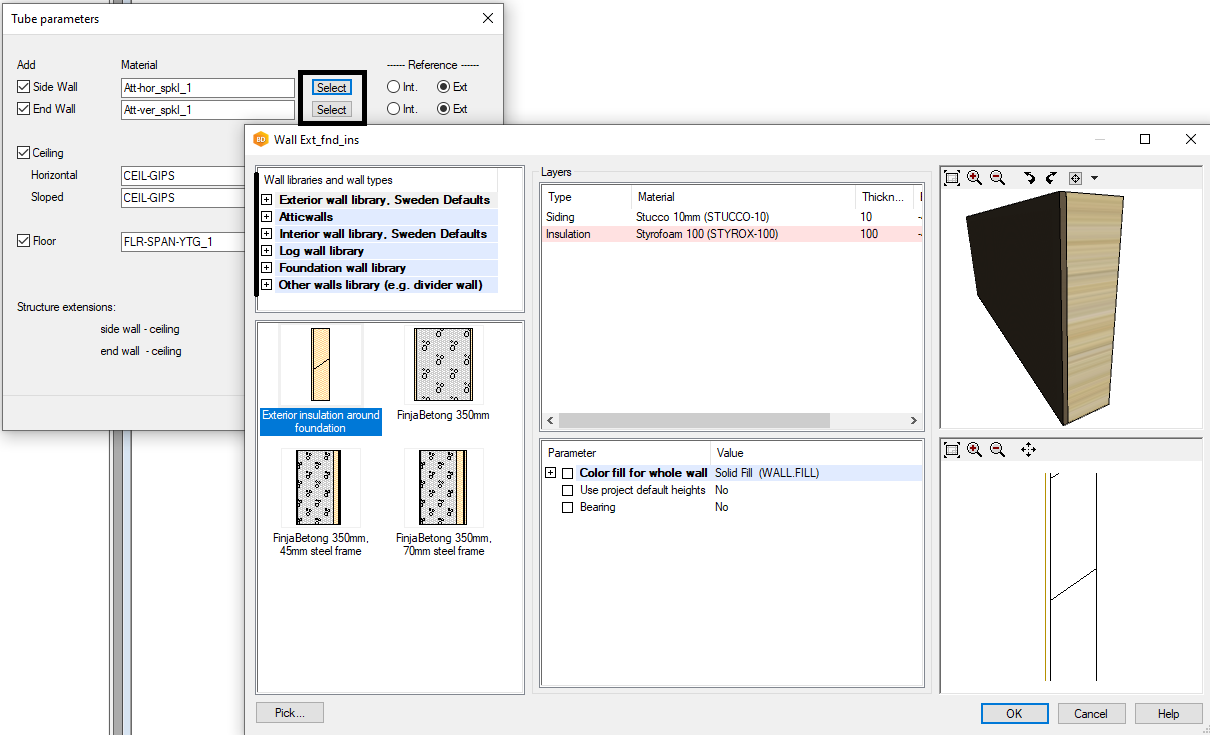
Task: Expand Exterior wall library, Sweden Defaults
Action: [267, 200]
